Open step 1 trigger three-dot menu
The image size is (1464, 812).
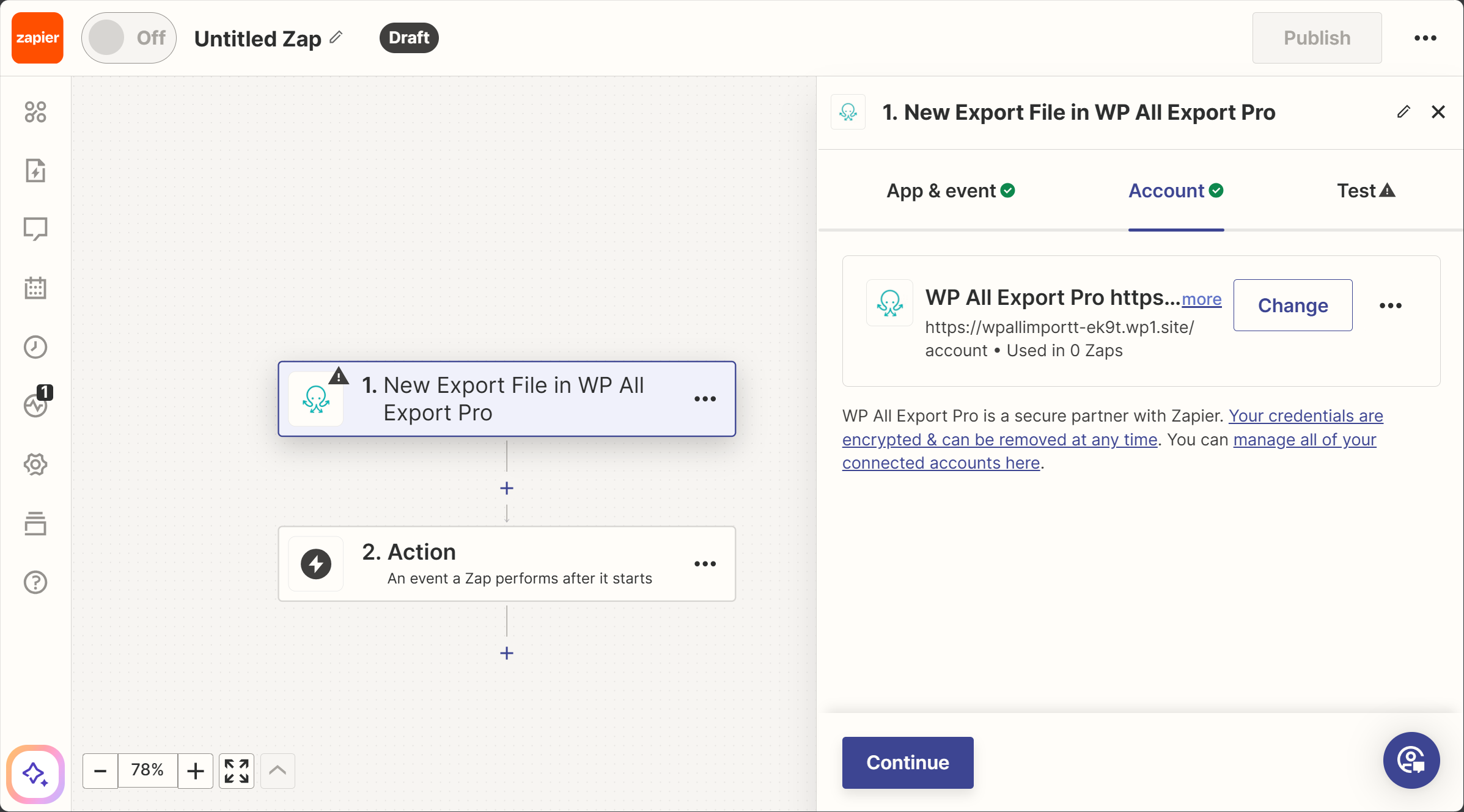click(705, 399)
